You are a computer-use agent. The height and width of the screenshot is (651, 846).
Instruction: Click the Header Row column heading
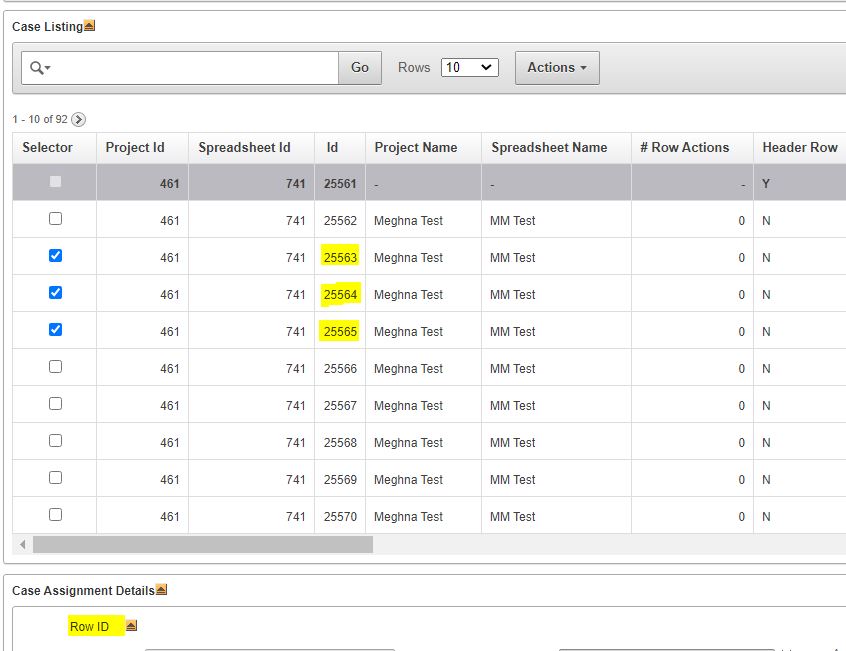tap(800, 147)
